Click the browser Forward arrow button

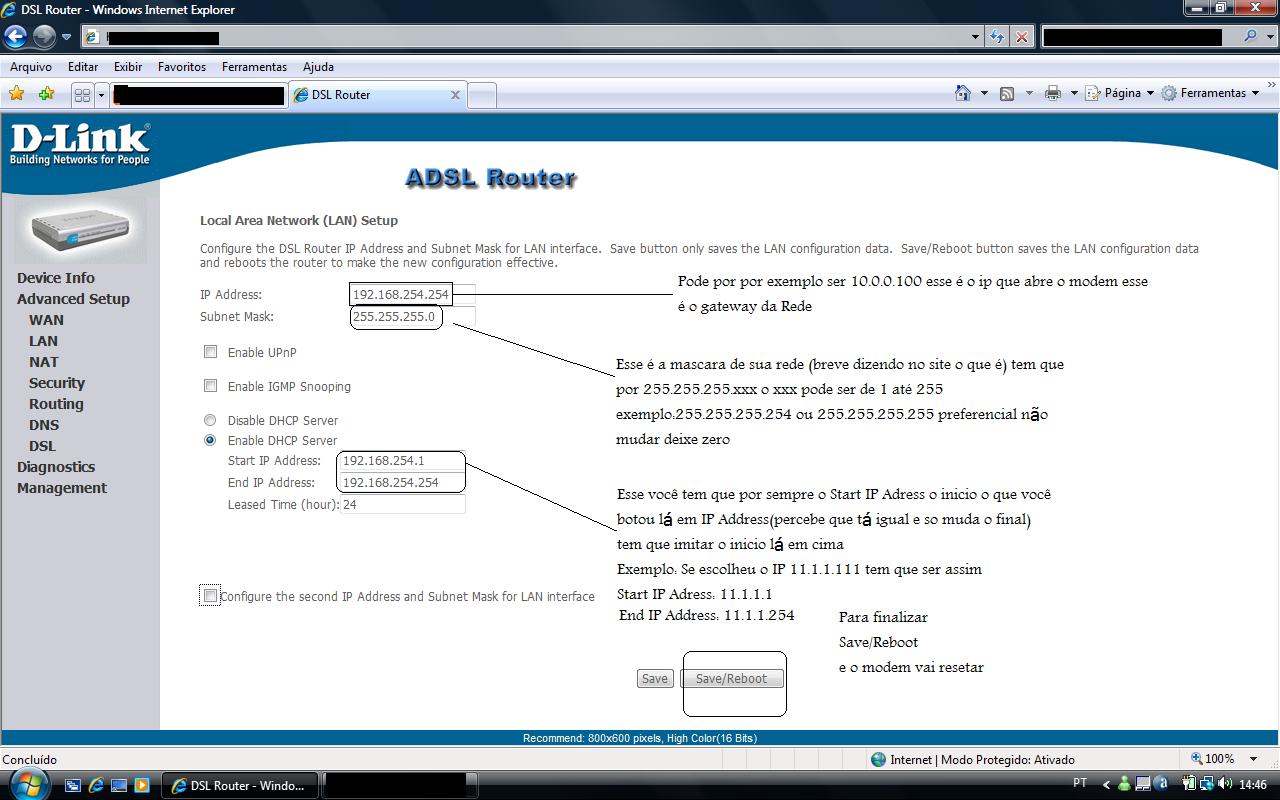point(44,37)
